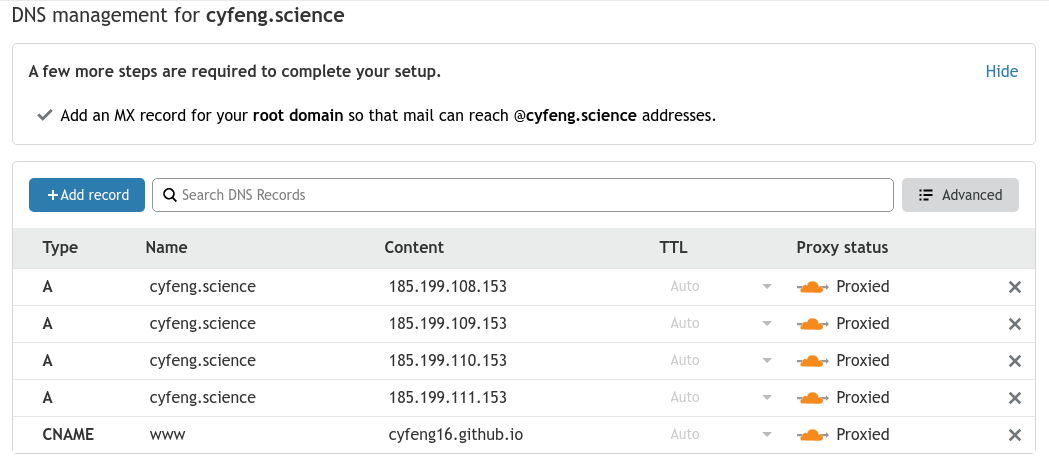Viewport: 1049px width, 467px height.
Task: Open the Advanced options button
Action: [960, 195]
